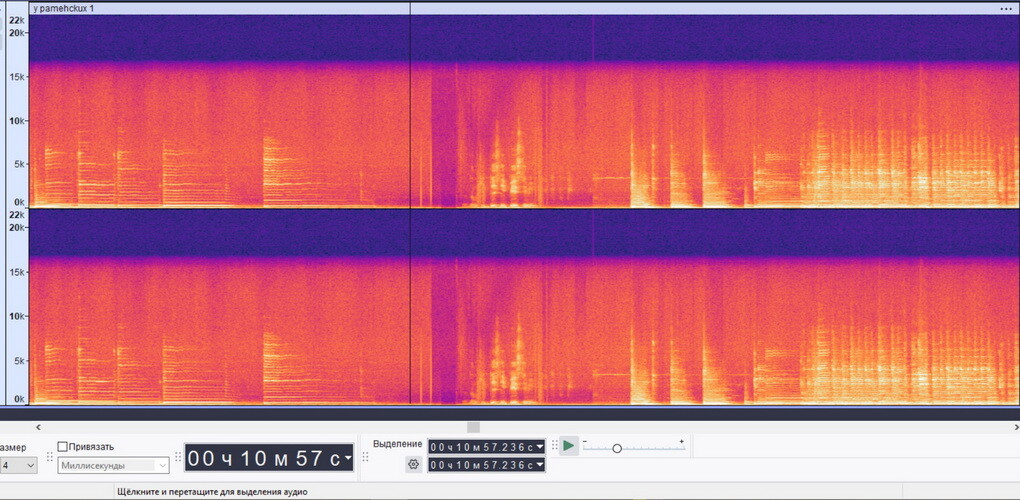This screenshot has height=500, width=1020.
Task: Click the horizontal scrollbar thumb
Action: 473,427
